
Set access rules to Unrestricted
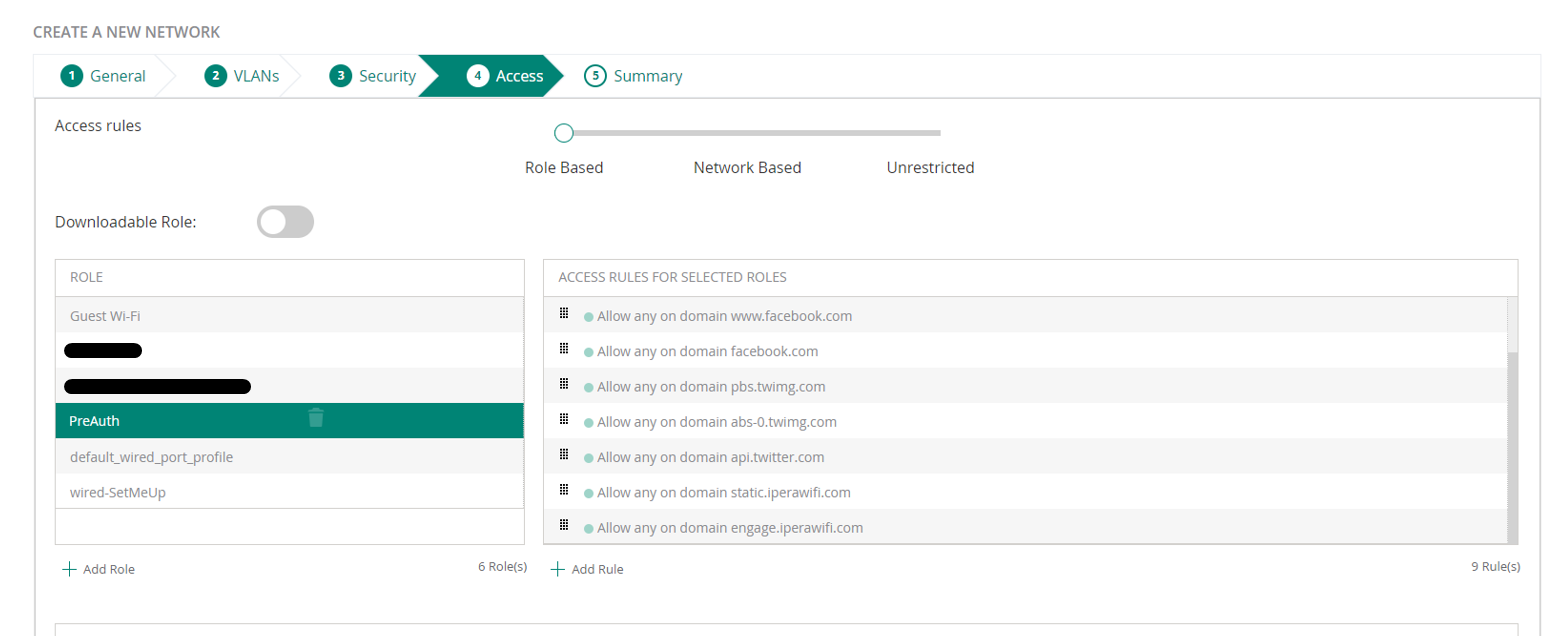930,168
